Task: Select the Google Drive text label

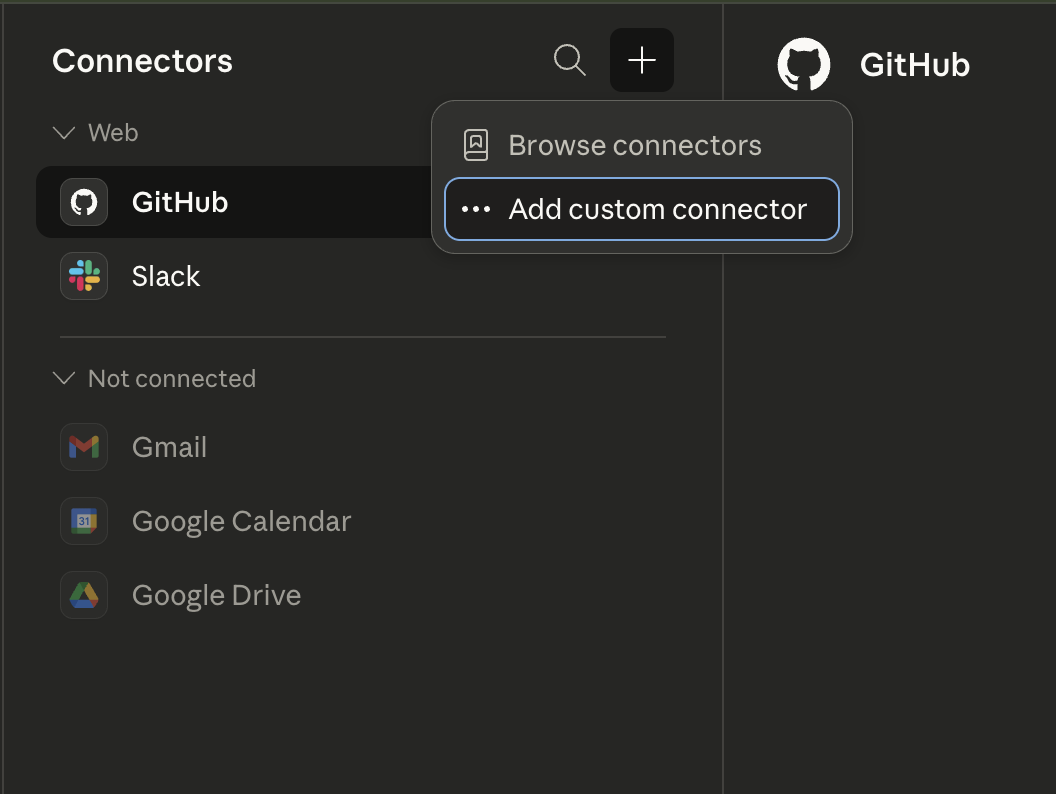Action: pos(216,595)
